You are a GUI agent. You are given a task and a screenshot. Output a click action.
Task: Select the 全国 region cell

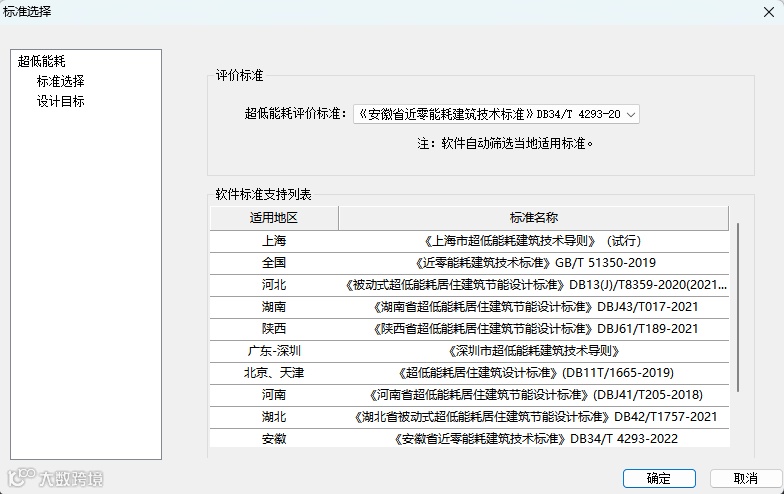pyautogui.click(x=274, y=263)
